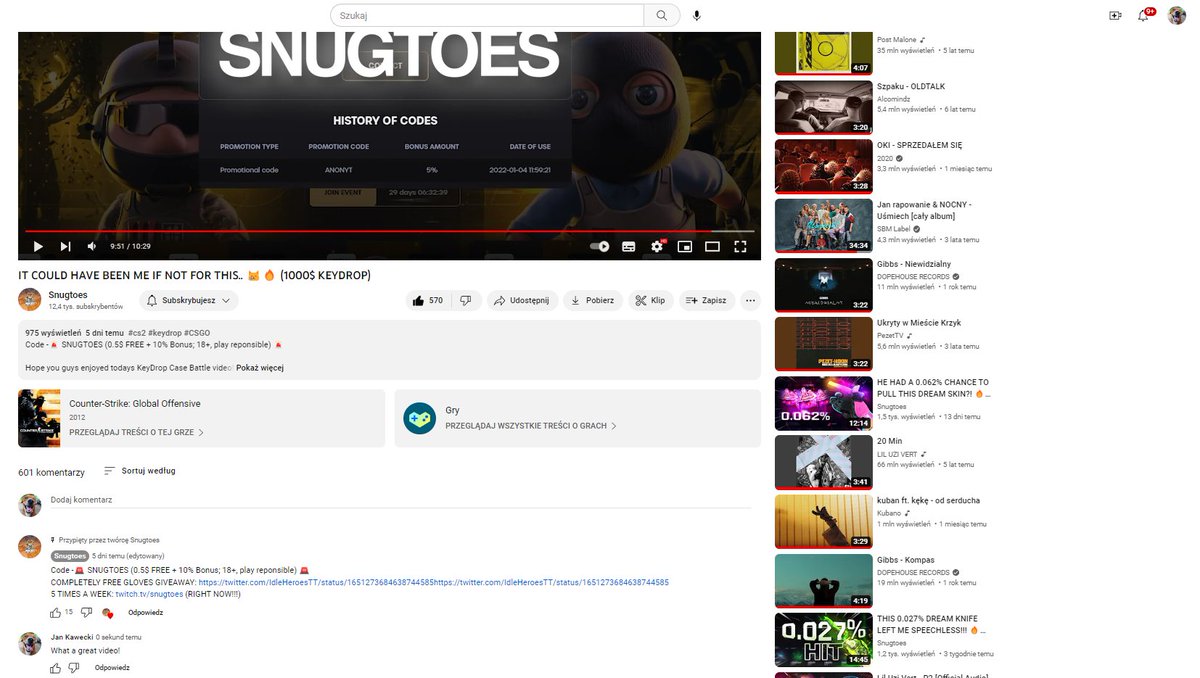Toggle autoplay switch in player
This screenshot has width=1200, height=678.
tap(600, 246)
